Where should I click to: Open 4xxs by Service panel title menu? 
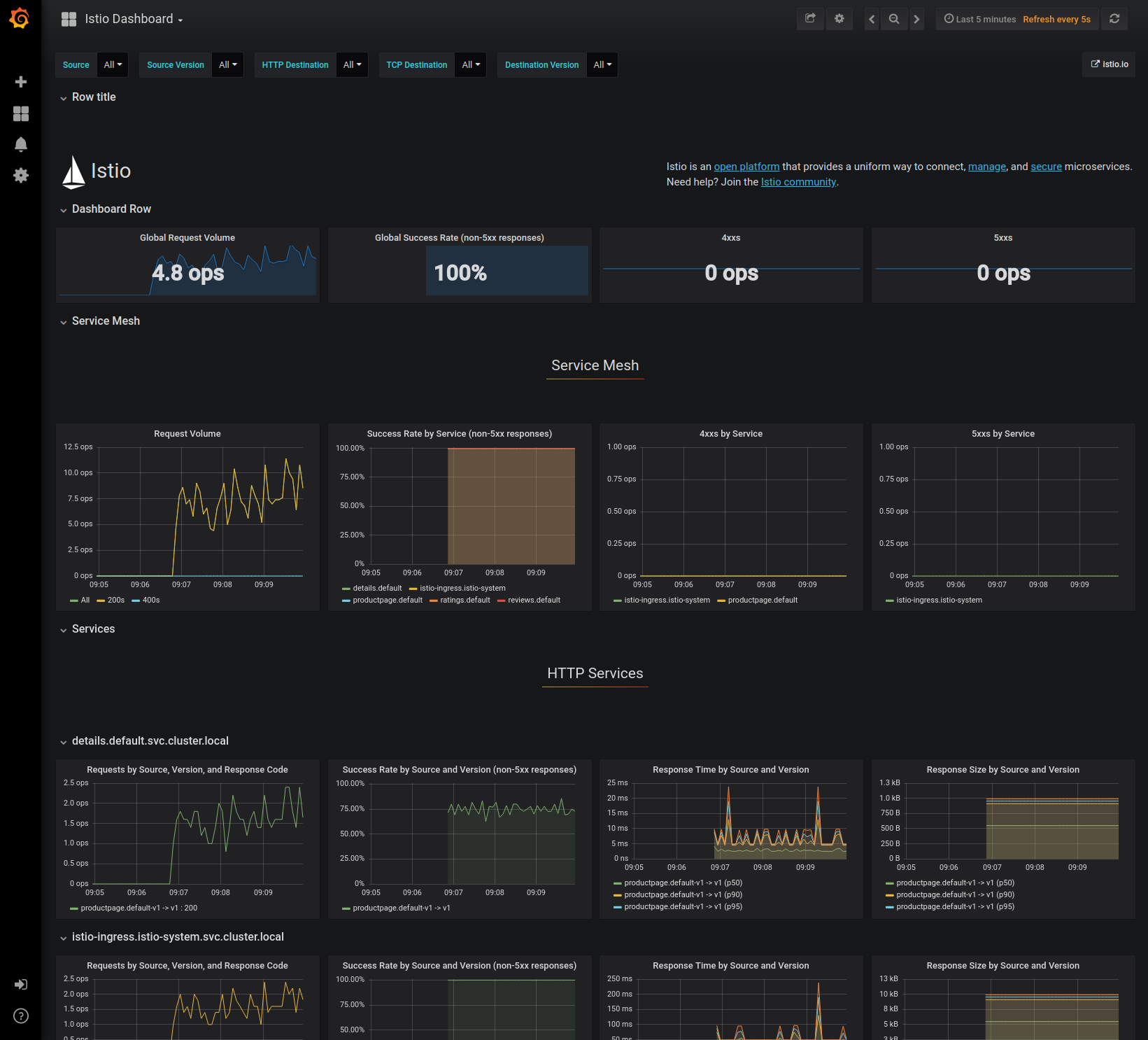[x=731, y=434]
